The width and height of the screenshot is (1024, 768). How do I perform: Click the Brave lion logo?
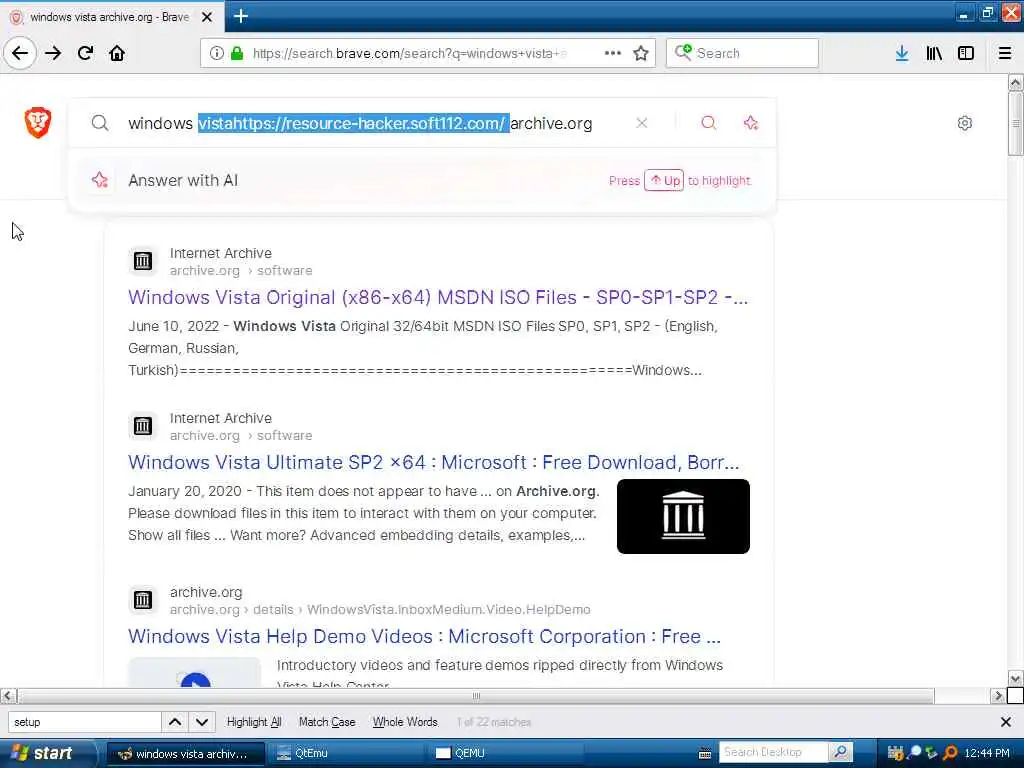[38, 122]
